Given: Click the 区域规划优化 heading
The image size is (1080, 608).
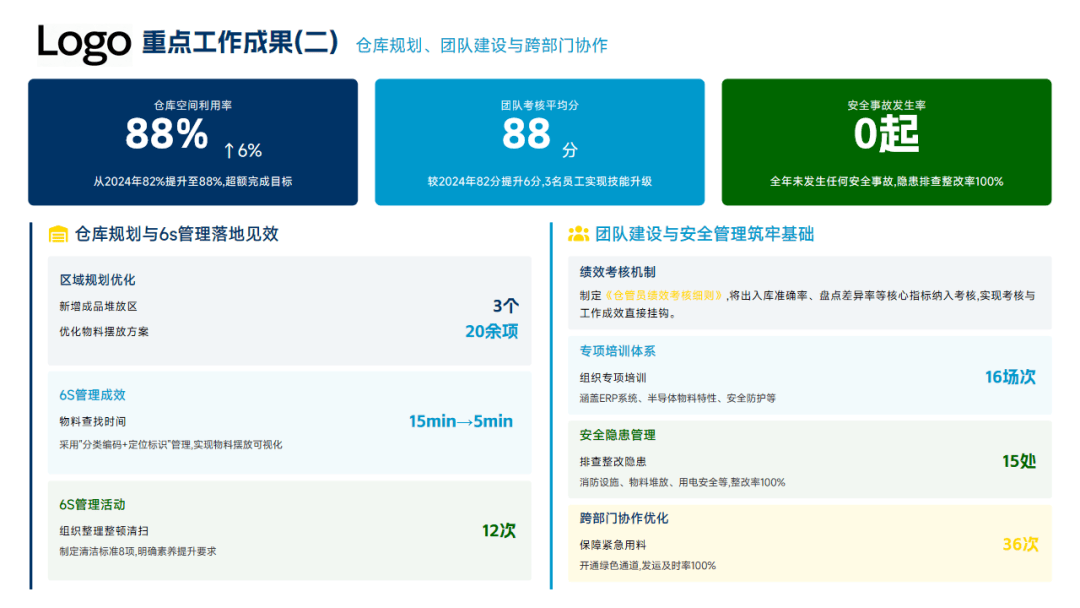Looking at the screenshot, I should coord(97,280).
